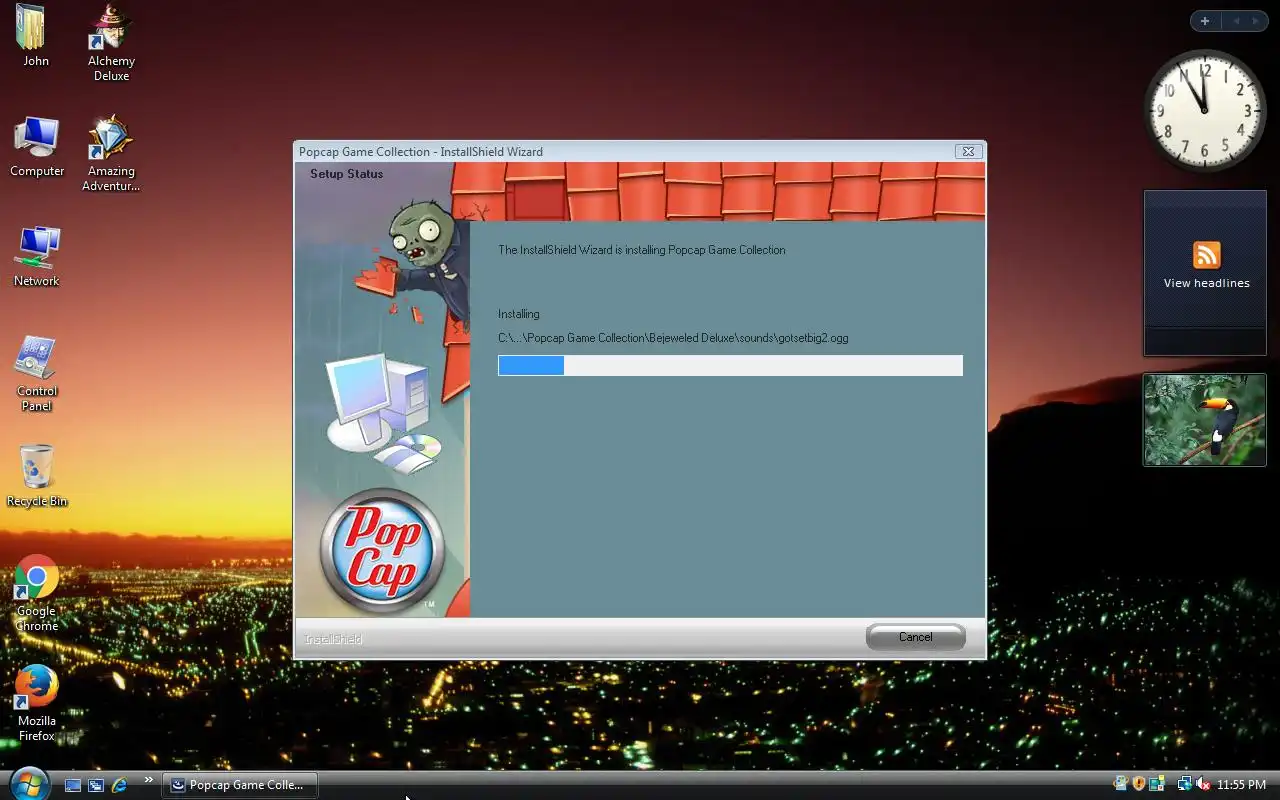This screenshot has height=800, width=1280.
Task: Go to the next sidebar gadget page
Action: click(1256, 21)
